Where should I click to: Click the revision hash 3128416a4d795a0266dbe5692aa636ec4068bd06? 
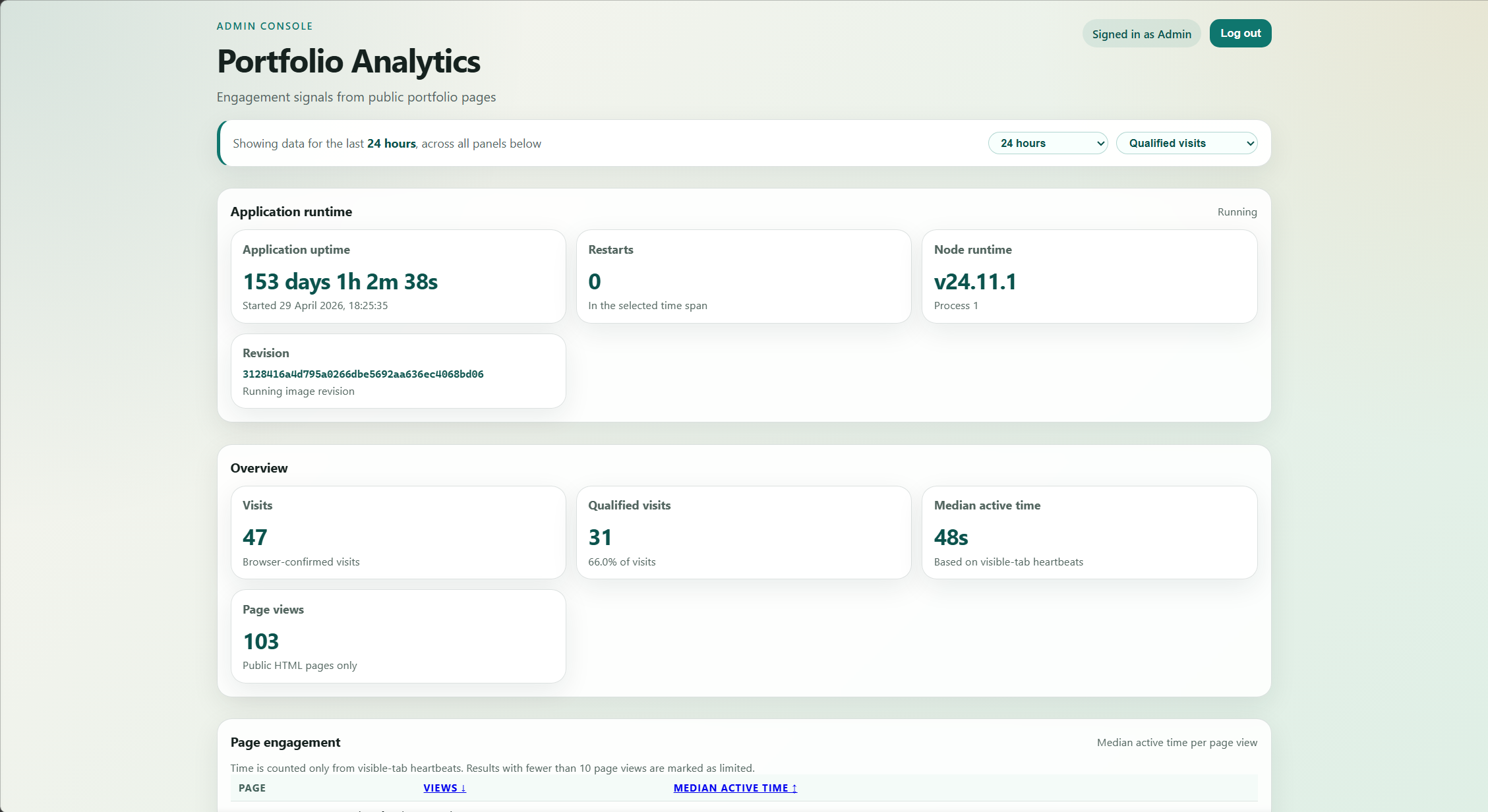[363, 374]
